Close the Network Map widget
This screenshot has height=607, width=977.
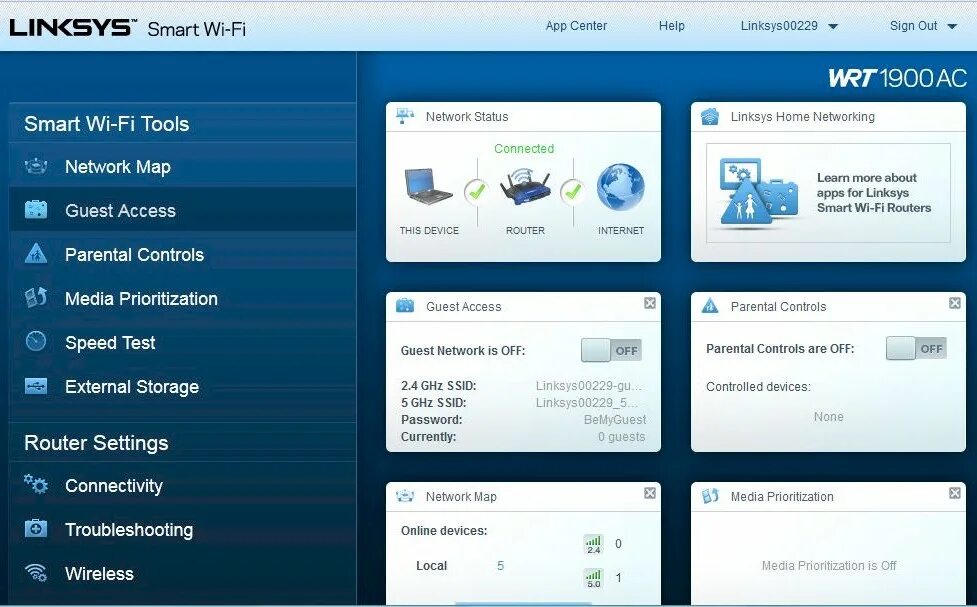(650, 493)
